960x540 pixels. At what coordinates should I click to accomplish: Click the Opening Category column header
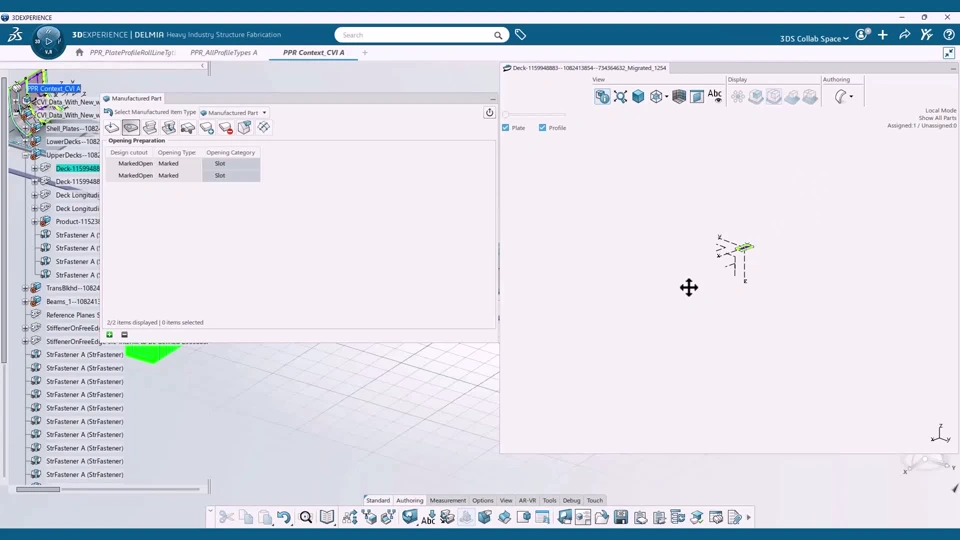tap(230, 152)
